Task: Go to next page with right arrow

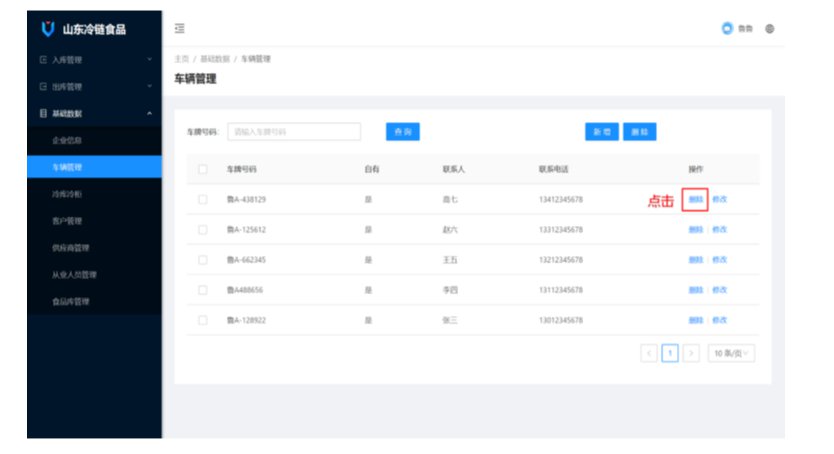Action: tap(690, 353)
